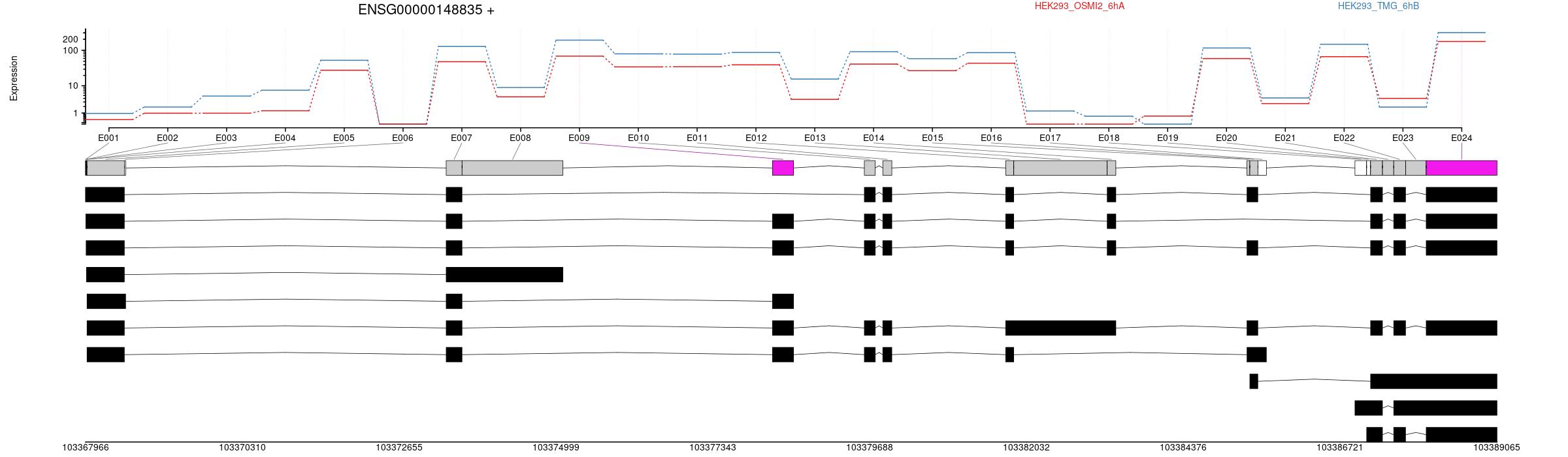Select exon label E015

tap(932, 138)
